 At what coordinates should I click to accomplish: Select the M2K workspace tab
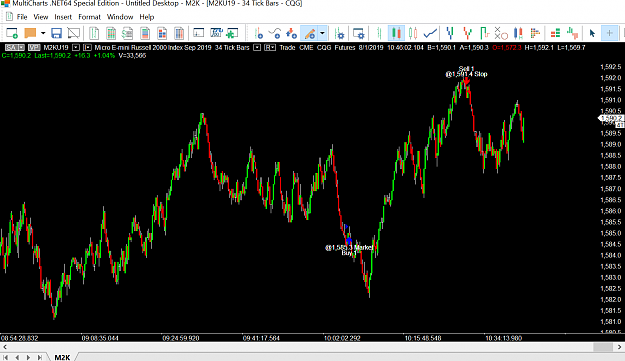point(62,357)
